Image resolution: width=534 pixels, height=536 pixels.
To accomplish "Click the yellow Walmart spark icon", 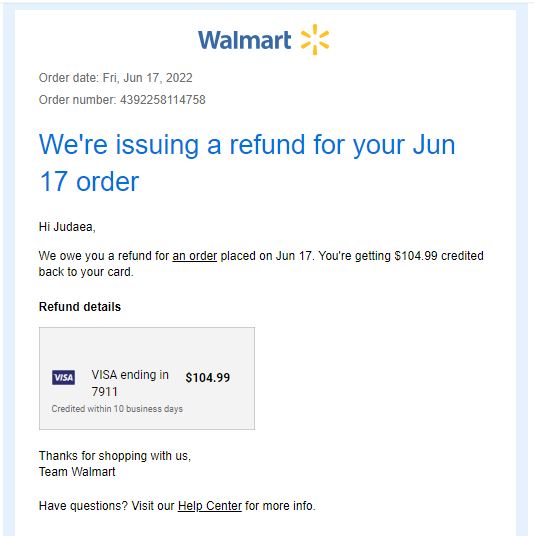I will [x=315, y=39].
